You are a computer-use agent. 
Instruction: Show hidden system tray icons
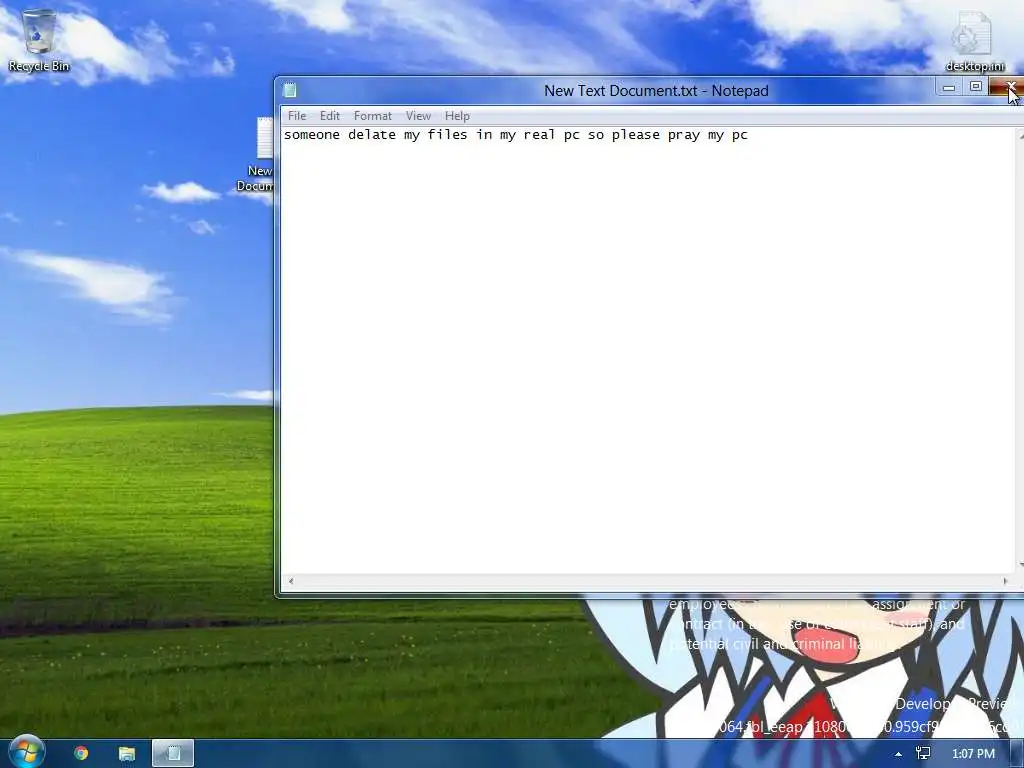pos(899,754)
